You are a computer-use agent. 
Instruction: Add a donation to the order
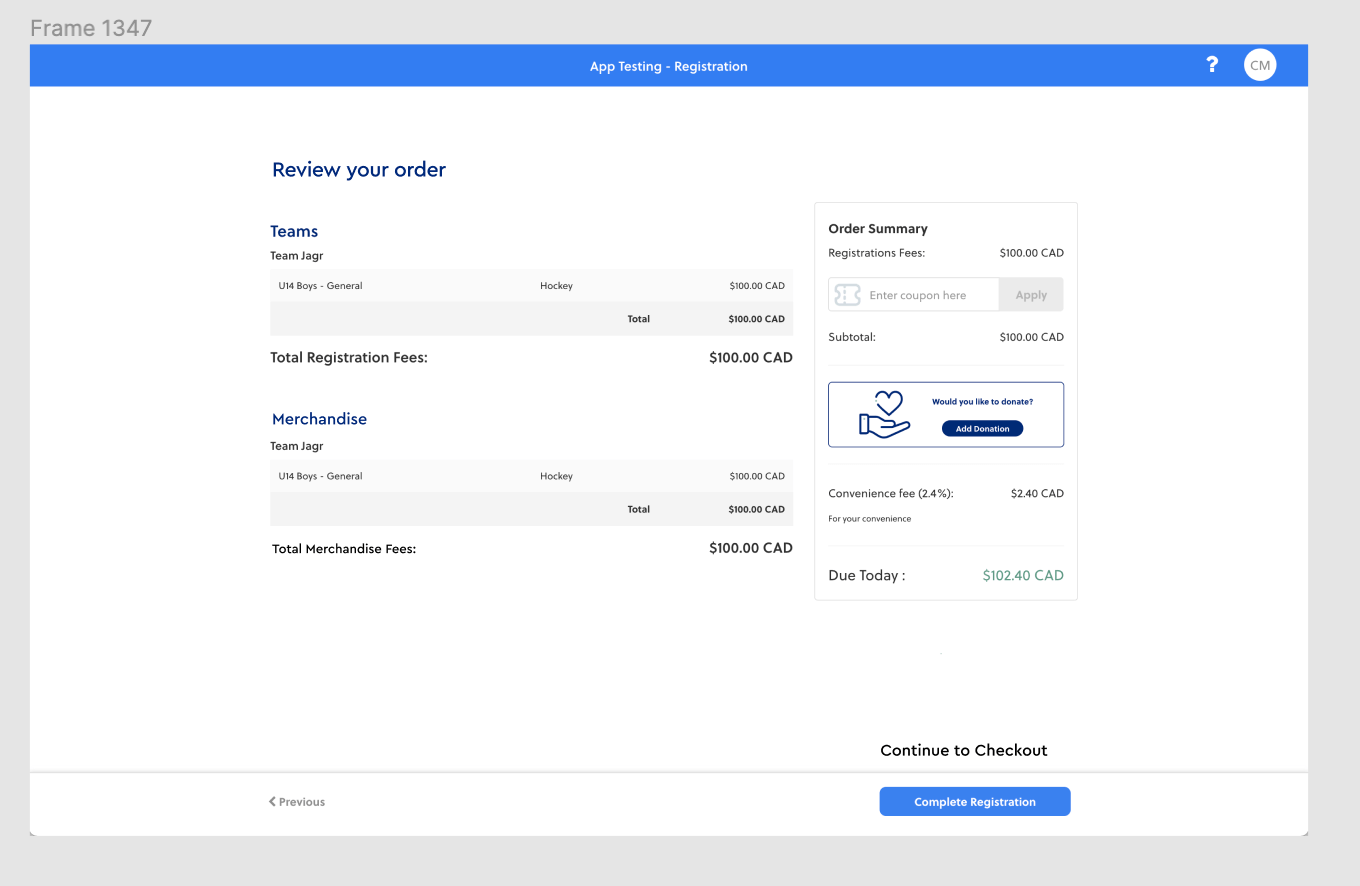[982, 428]
